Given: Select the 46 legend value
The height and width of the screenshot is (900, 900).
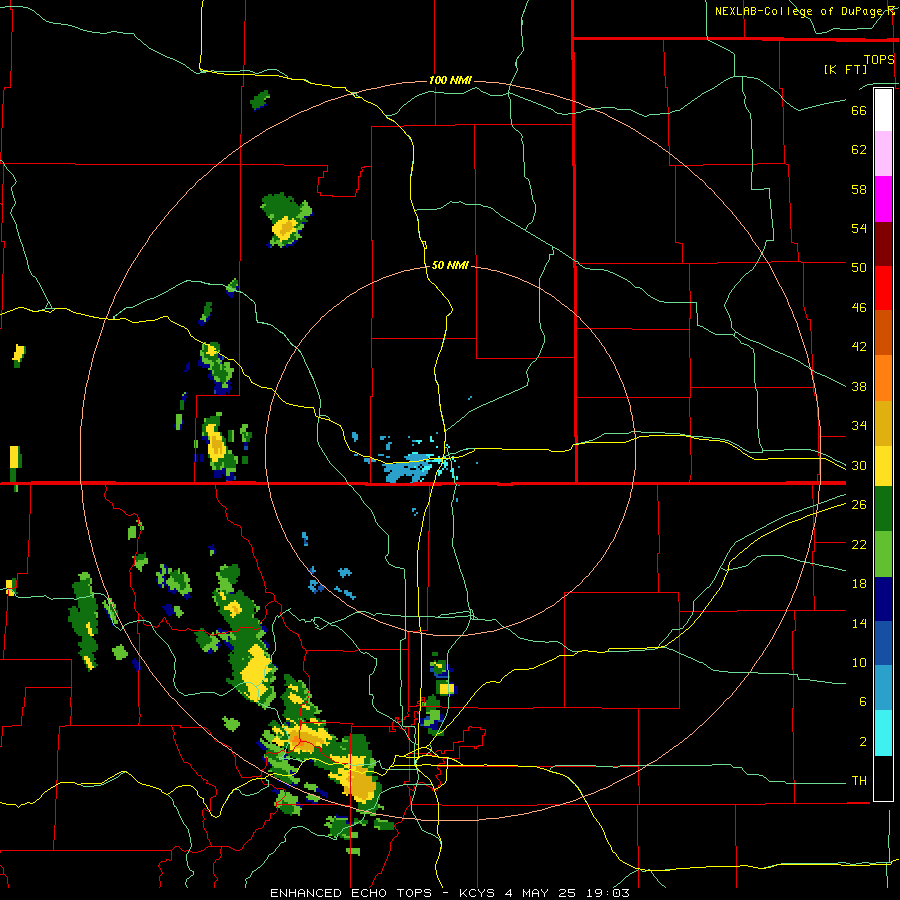Looking at the screenshot, I should (x=859, y=308).
